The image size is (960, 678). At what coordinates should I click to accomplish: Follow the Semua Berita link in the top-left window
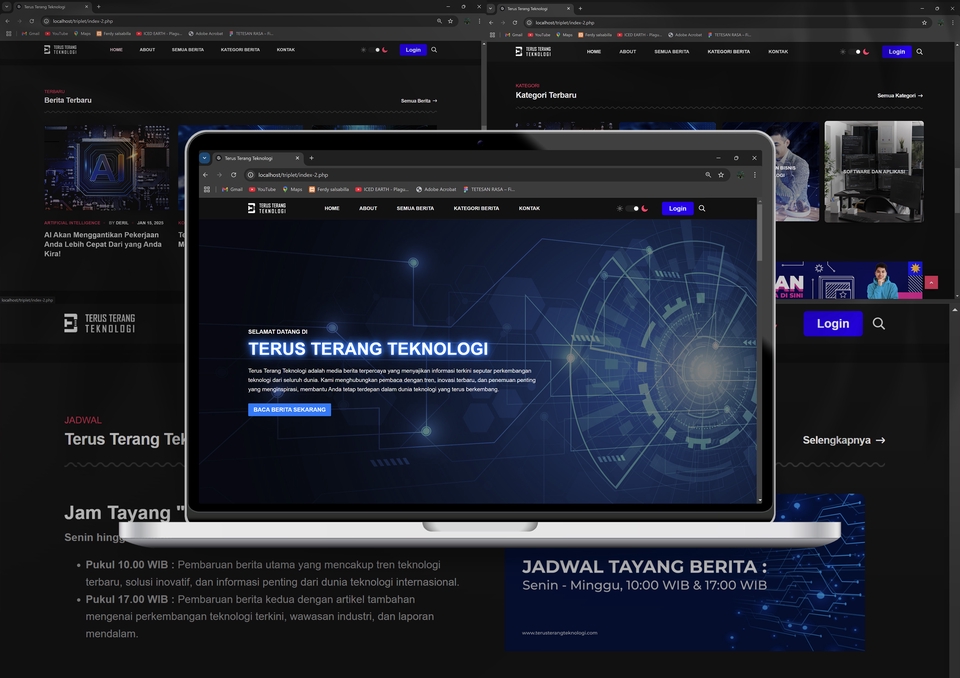tap(419, 100)
